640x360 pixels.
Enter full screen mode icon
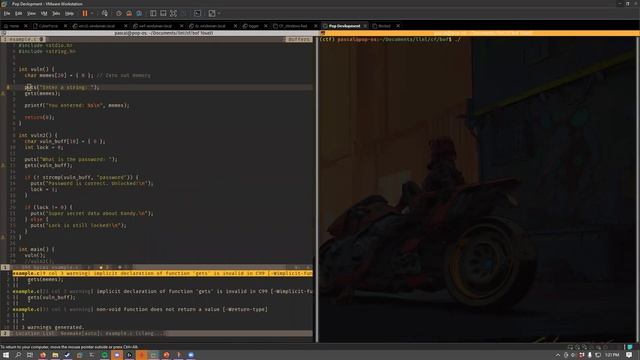click(173, 13)
